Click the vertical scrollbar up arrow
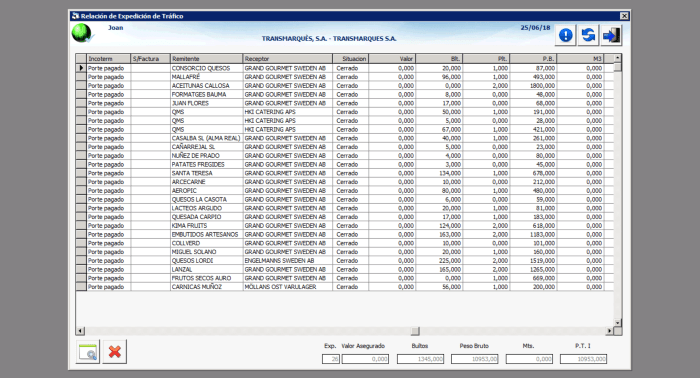Image resolution: width=700 pixels, height=378 pixels. click(617, 58)
